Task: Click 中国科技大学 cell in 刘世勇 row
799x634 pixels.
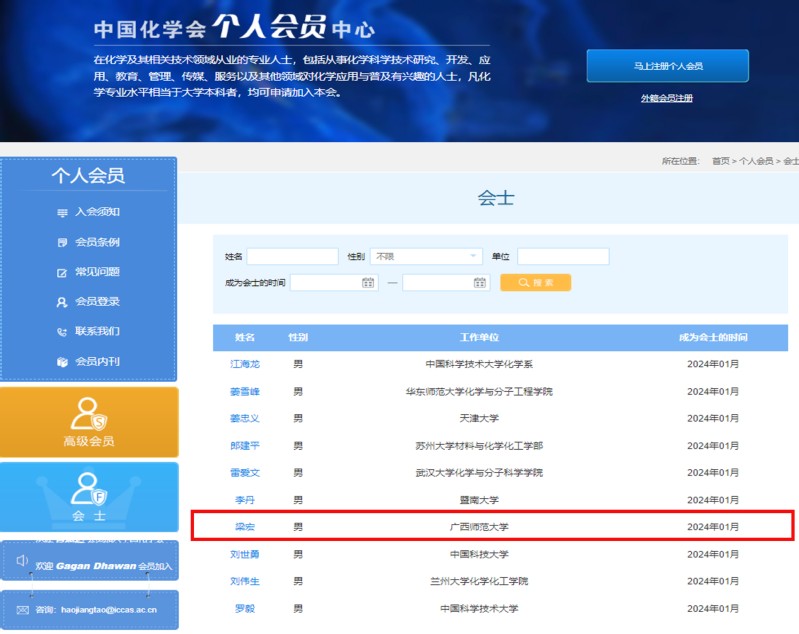Action: [479, 554]
